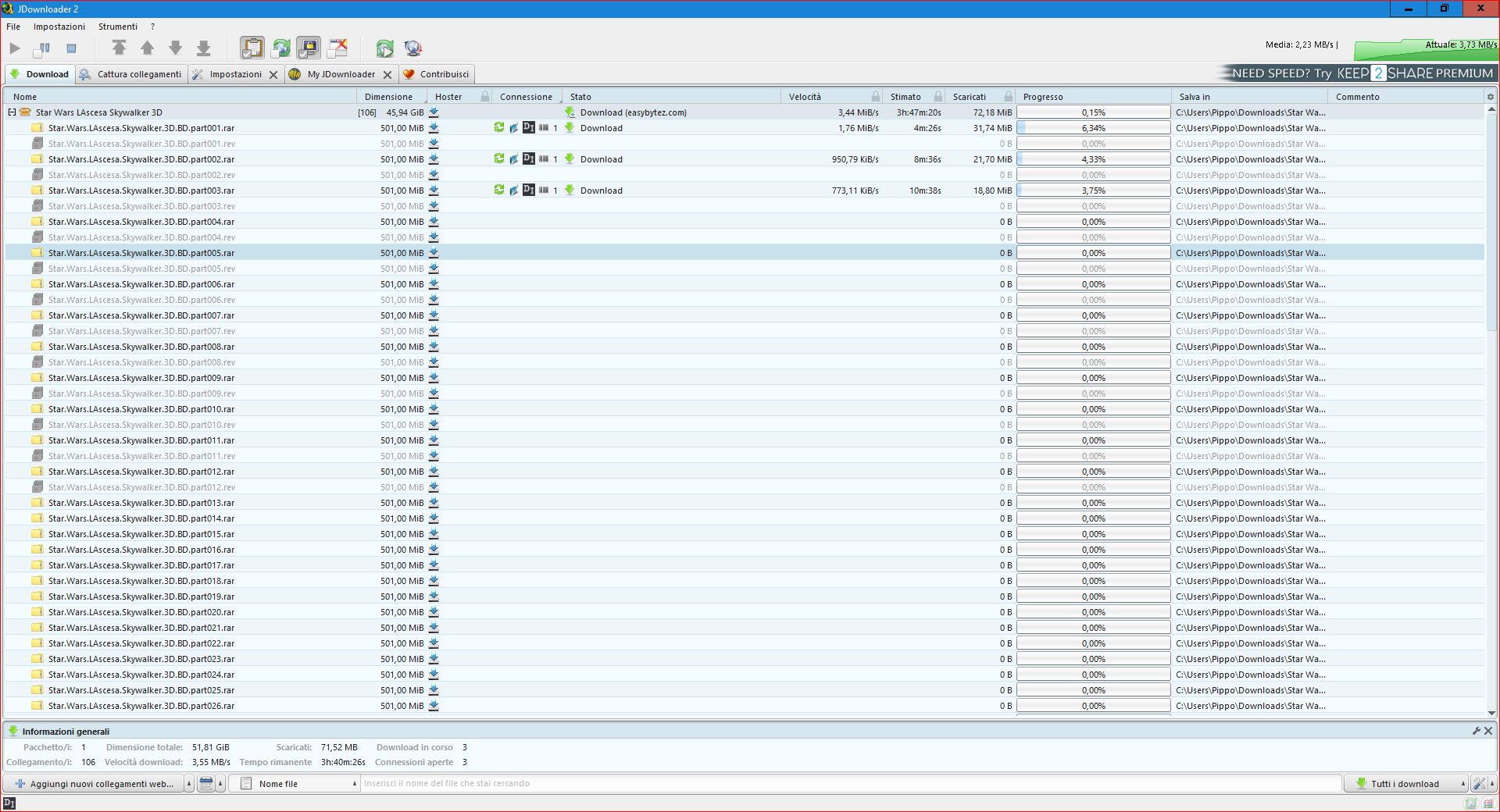Viewport: 1500px width, 812px height.
Task: Click the DI icon in the status bar
Action: [x=9, y=803]
